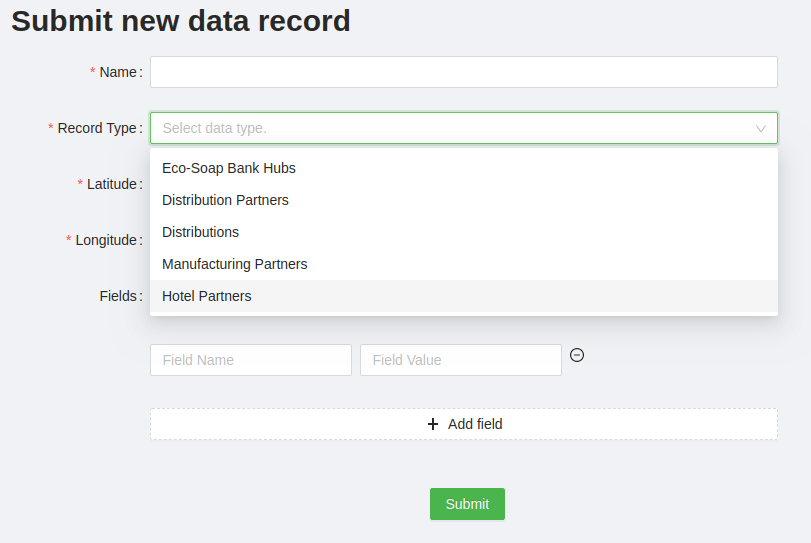This screenshot has height=543, width=811.
Task: Collapse the Record Type dropdown chevron arrow
Action: pyautogui.click(x=760, y=128)
